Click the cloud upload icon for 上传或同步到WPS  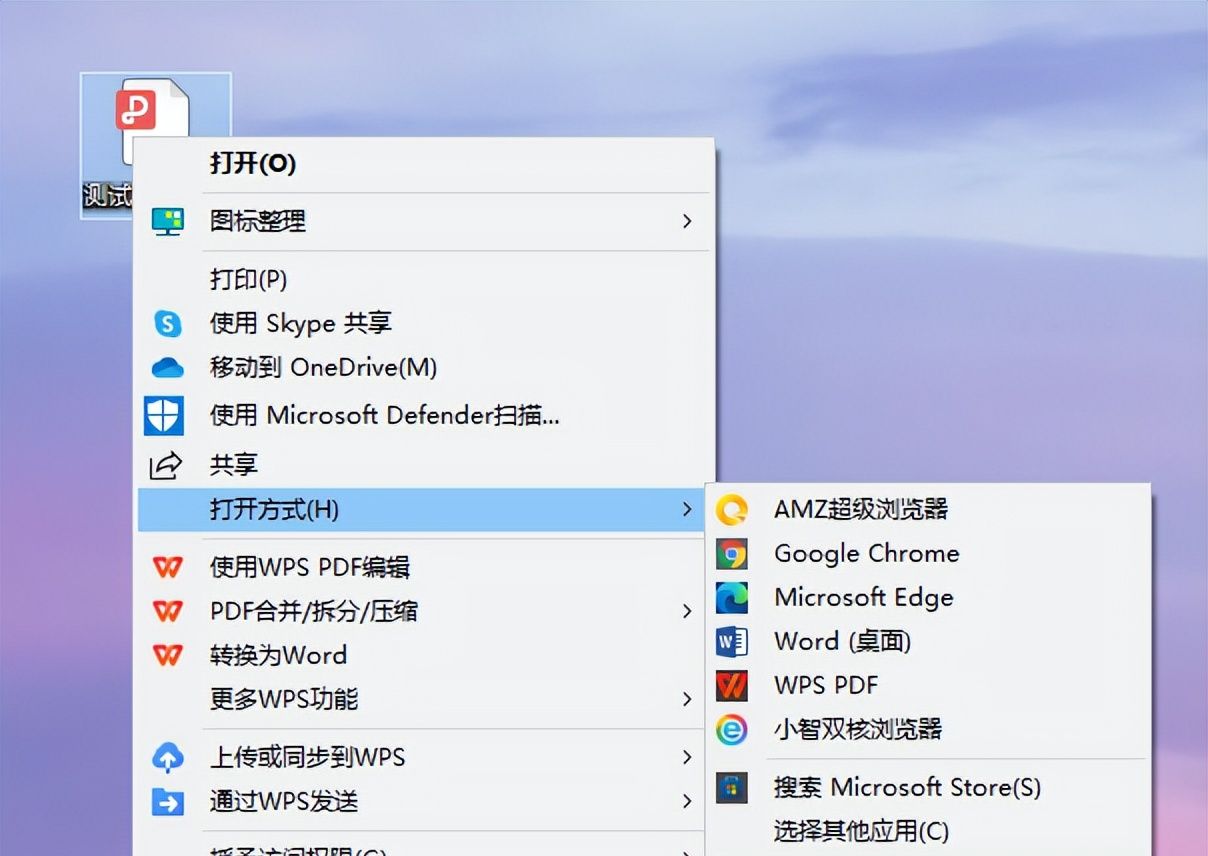pos(167,757)
